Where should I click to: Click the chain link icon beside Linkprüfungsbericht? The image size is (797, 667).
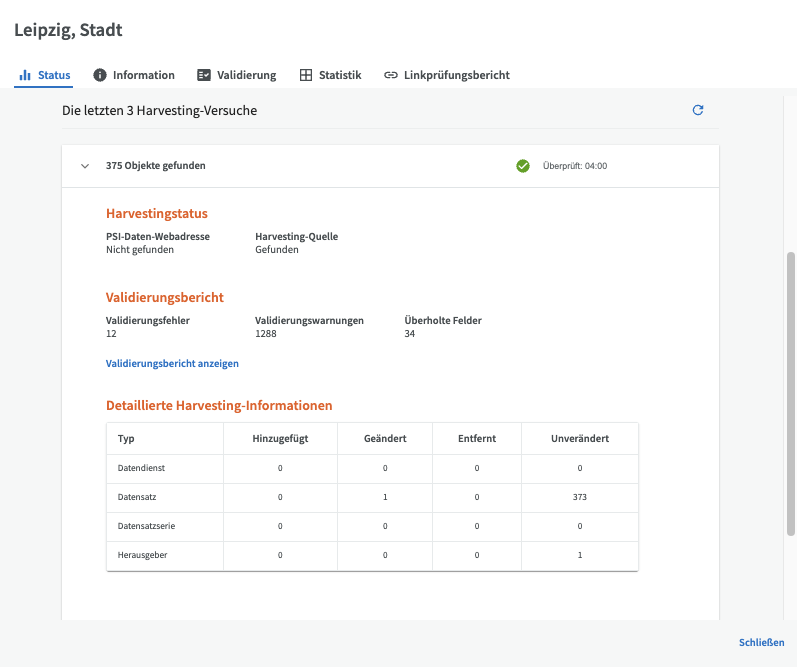(x=391, y=75)
